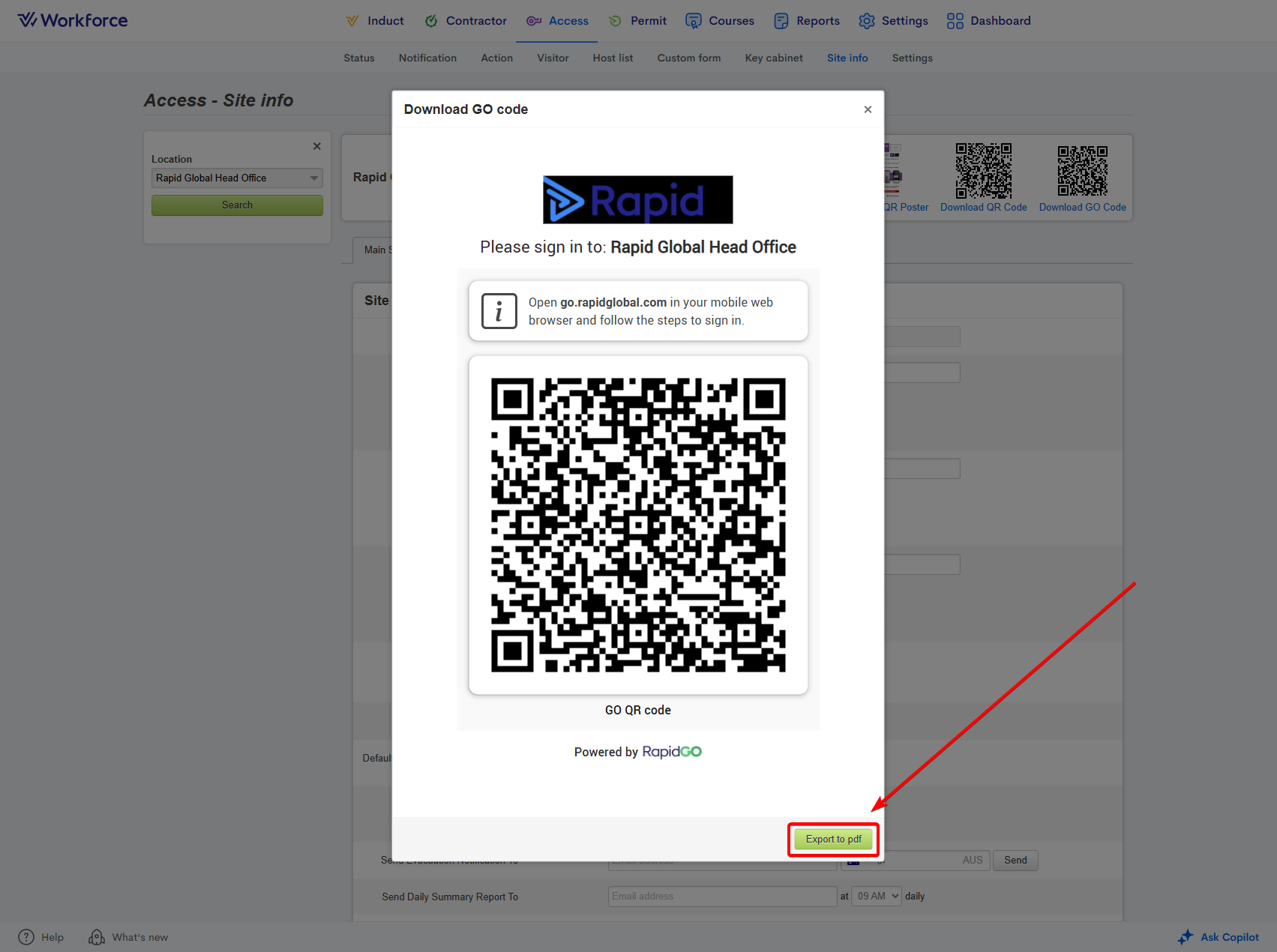Image resolution: width=1277 pixels, height=952 pixels.
Task: Switch to the Key cabinet tab
Action: tap(774, 58)
